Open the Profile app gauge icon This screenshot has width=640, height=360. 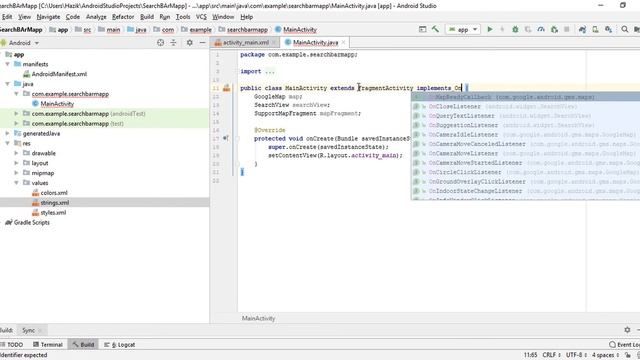point(541,29)
